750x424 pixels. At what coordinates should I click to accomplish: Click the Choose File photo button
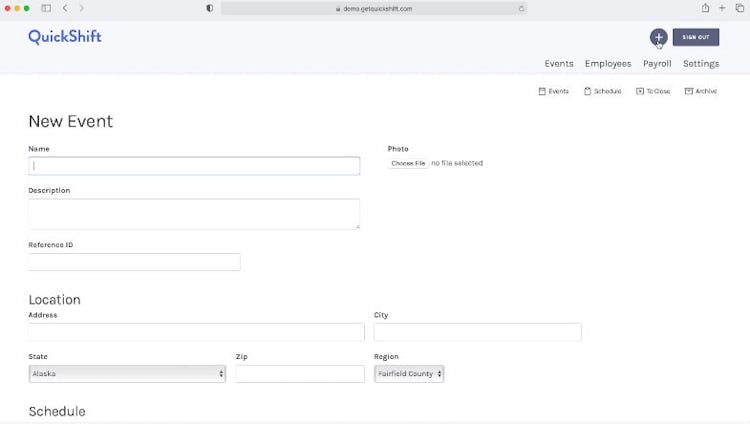408,163
